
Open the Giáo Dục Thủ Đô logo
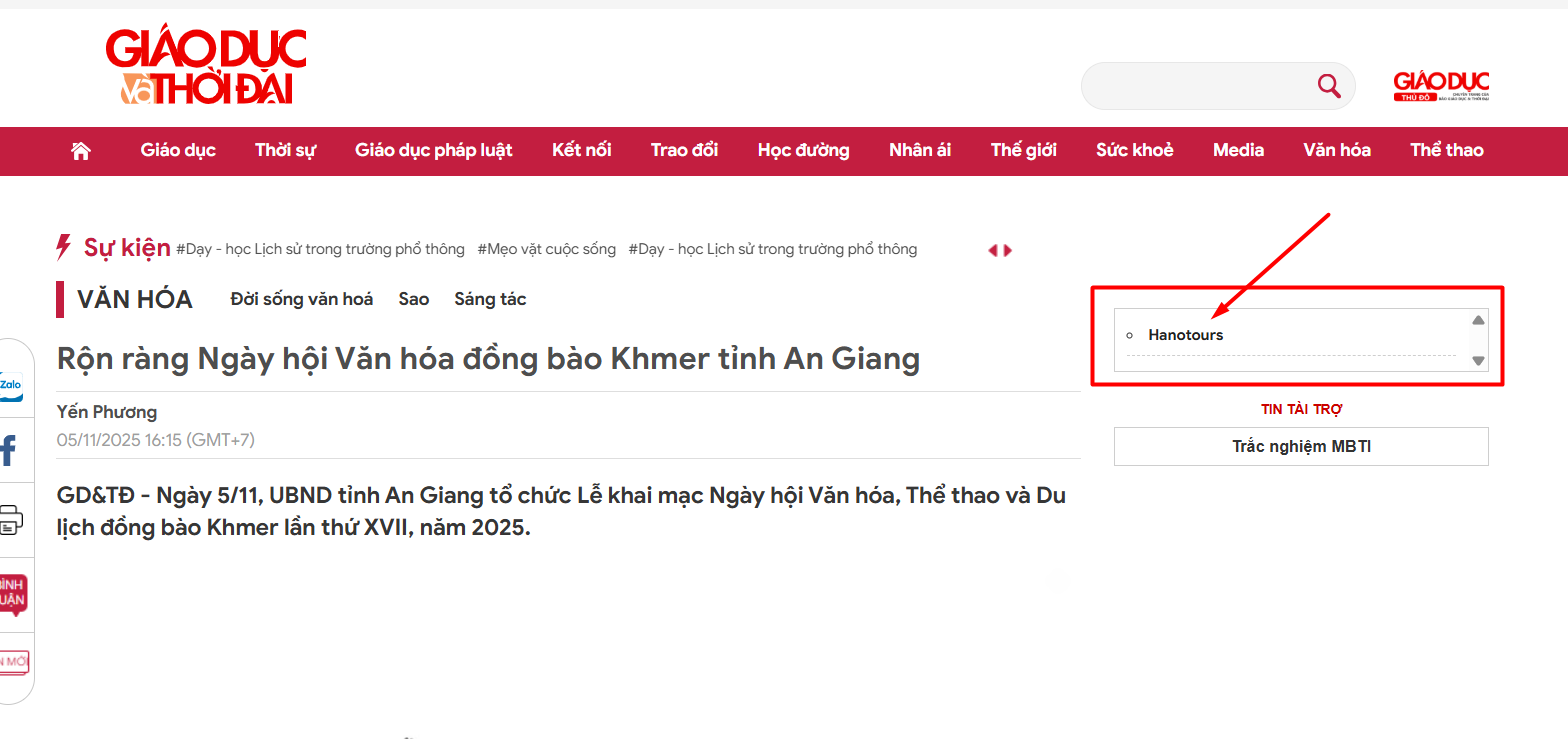[x=1441, y=87]
